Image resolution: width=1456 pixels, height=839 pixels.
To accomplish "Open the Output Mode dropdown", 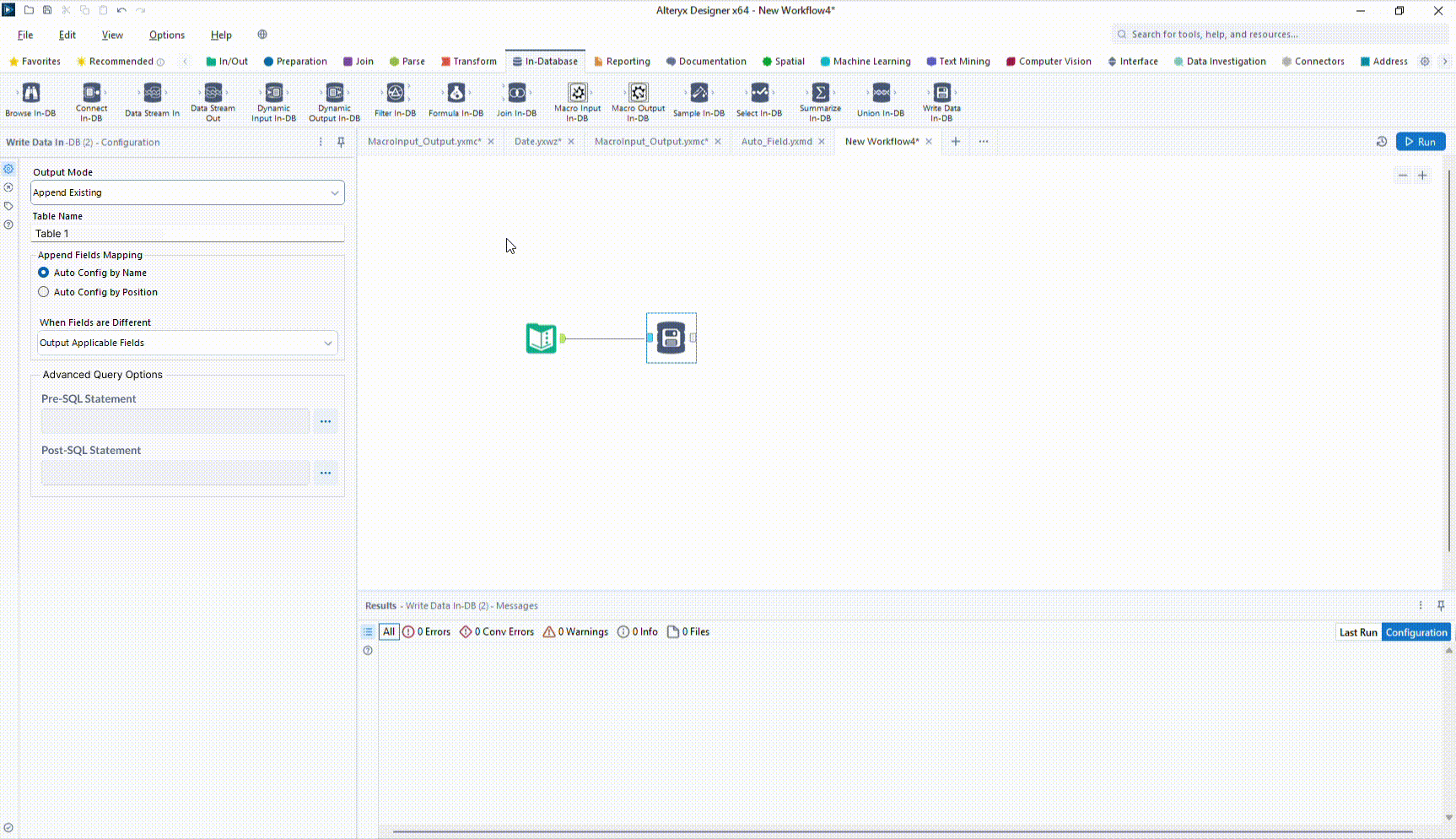I will click(x=186, y=192).
